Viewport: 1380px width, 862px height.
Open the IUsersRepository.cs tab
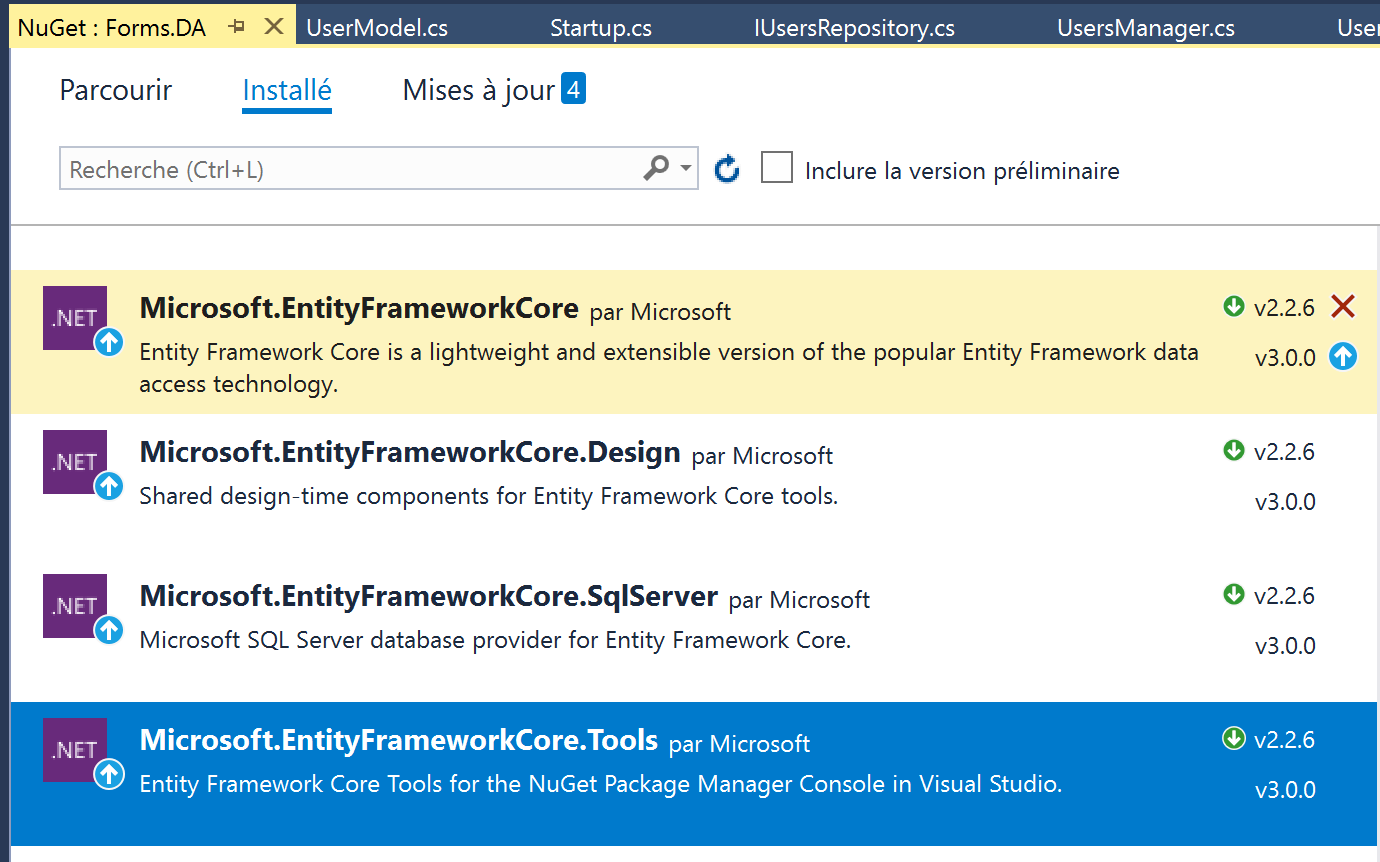[x=855, y=28]
